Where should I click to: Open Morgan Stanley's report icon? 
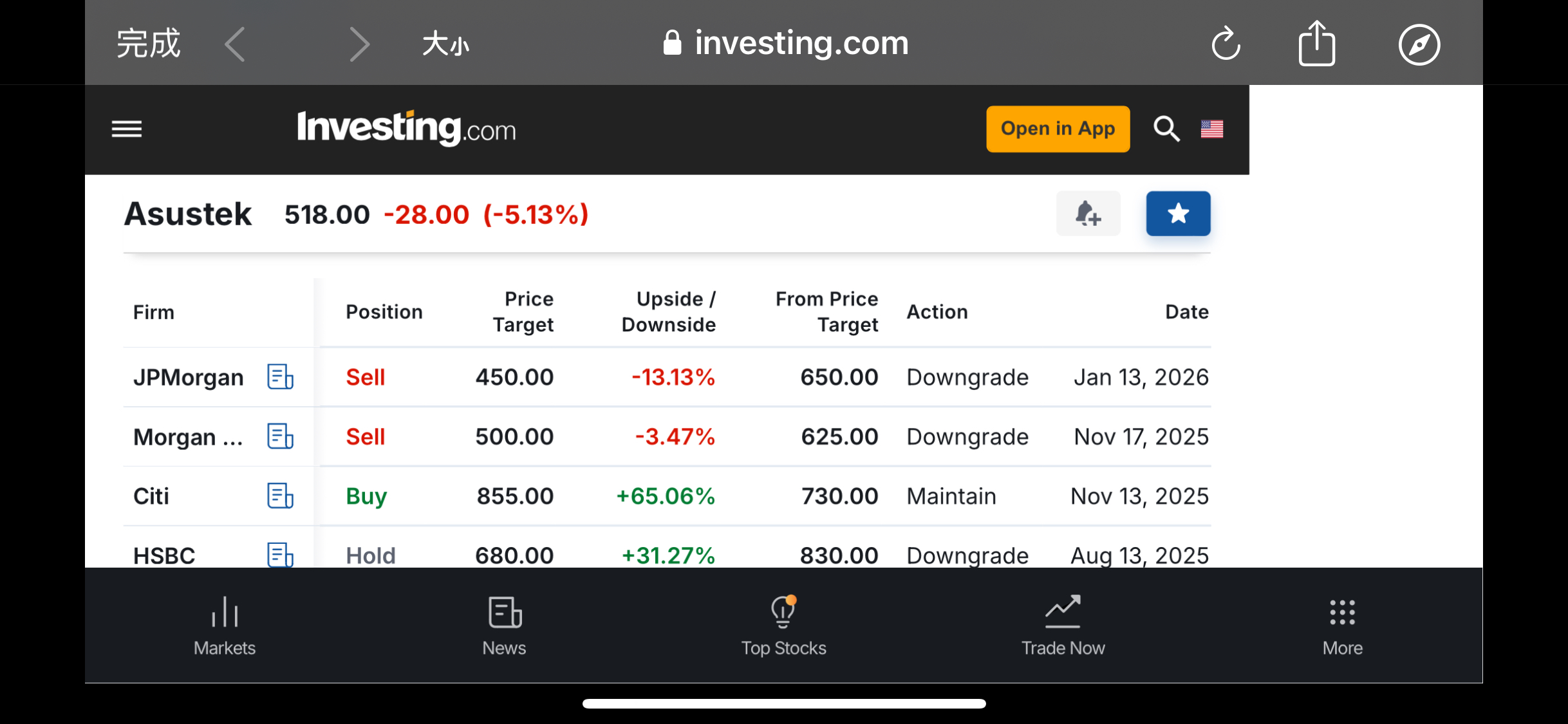pyautogui.click(x=280, y=437)
